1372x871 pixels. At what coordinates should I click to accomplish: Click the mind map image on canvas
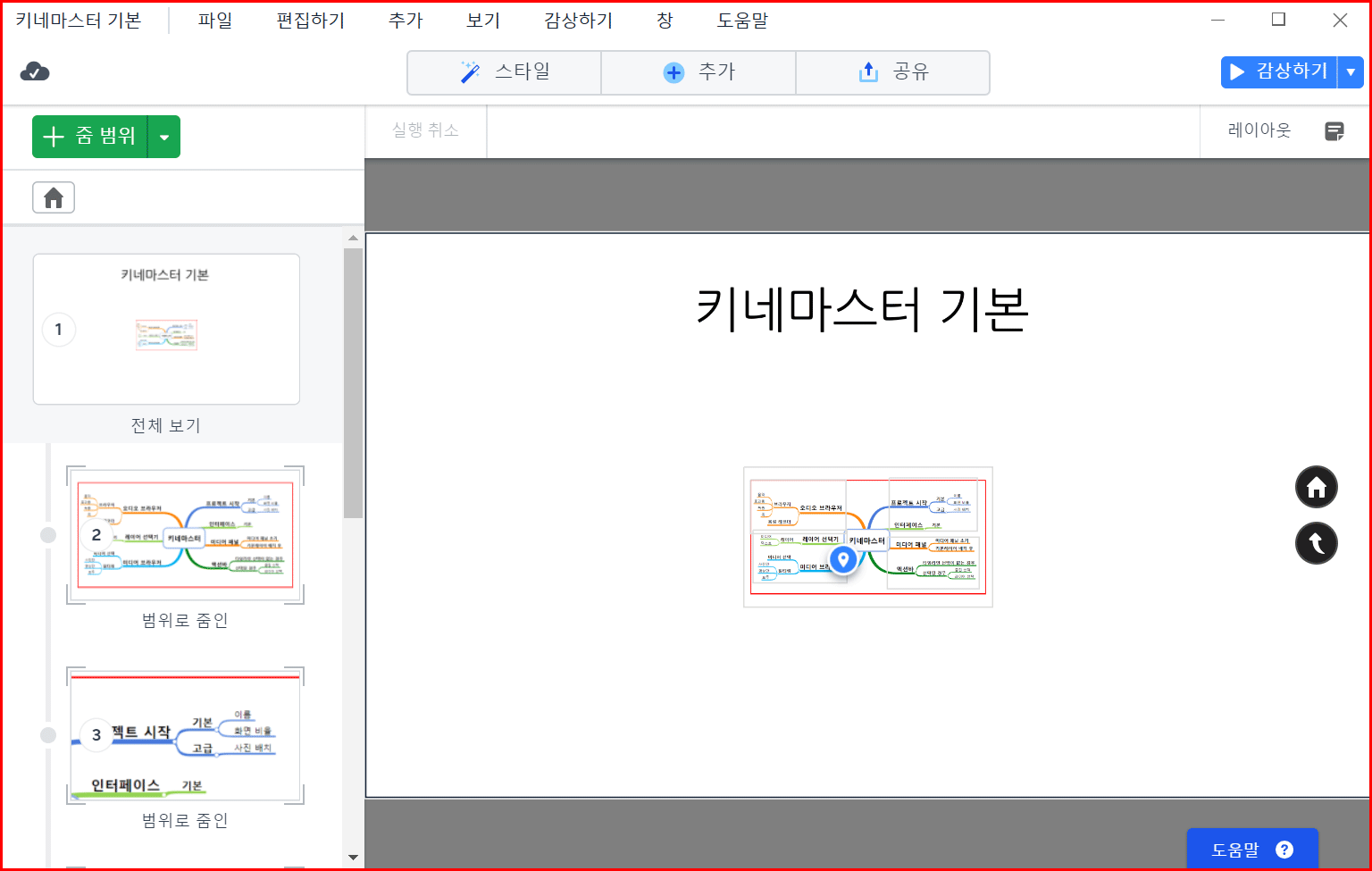(x=868, y=537)
